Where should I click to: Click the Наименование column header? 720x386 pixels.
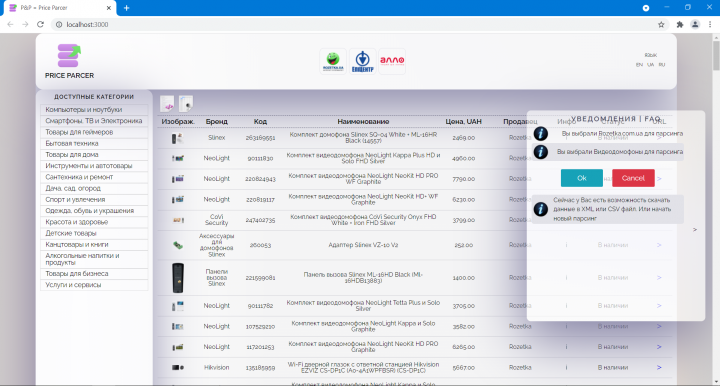[363, 122]
